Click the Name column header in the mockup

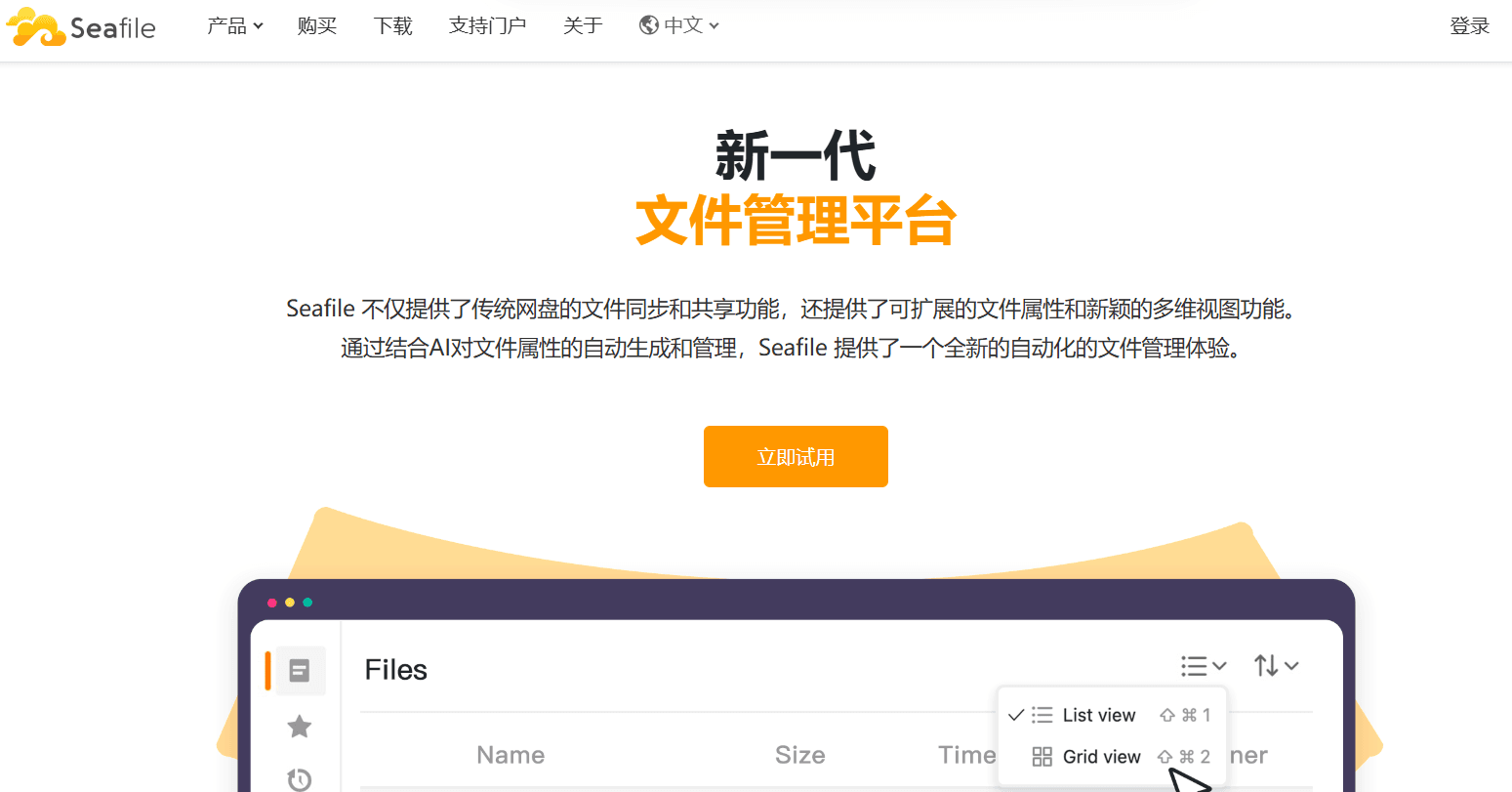pyautogui.click(x=511, y=755)
